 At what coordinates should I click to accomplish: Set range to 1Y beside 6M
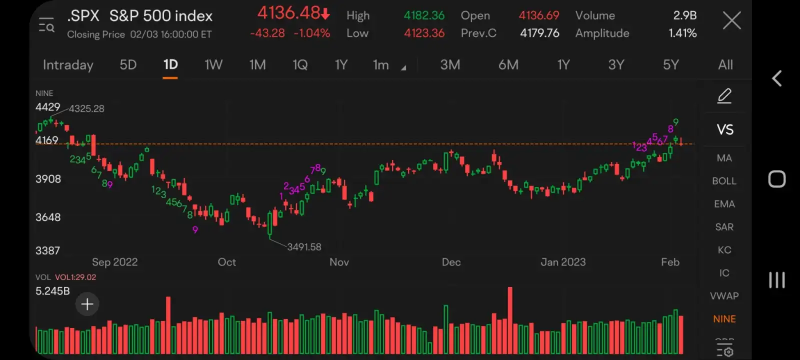click(x=563, y=65)
